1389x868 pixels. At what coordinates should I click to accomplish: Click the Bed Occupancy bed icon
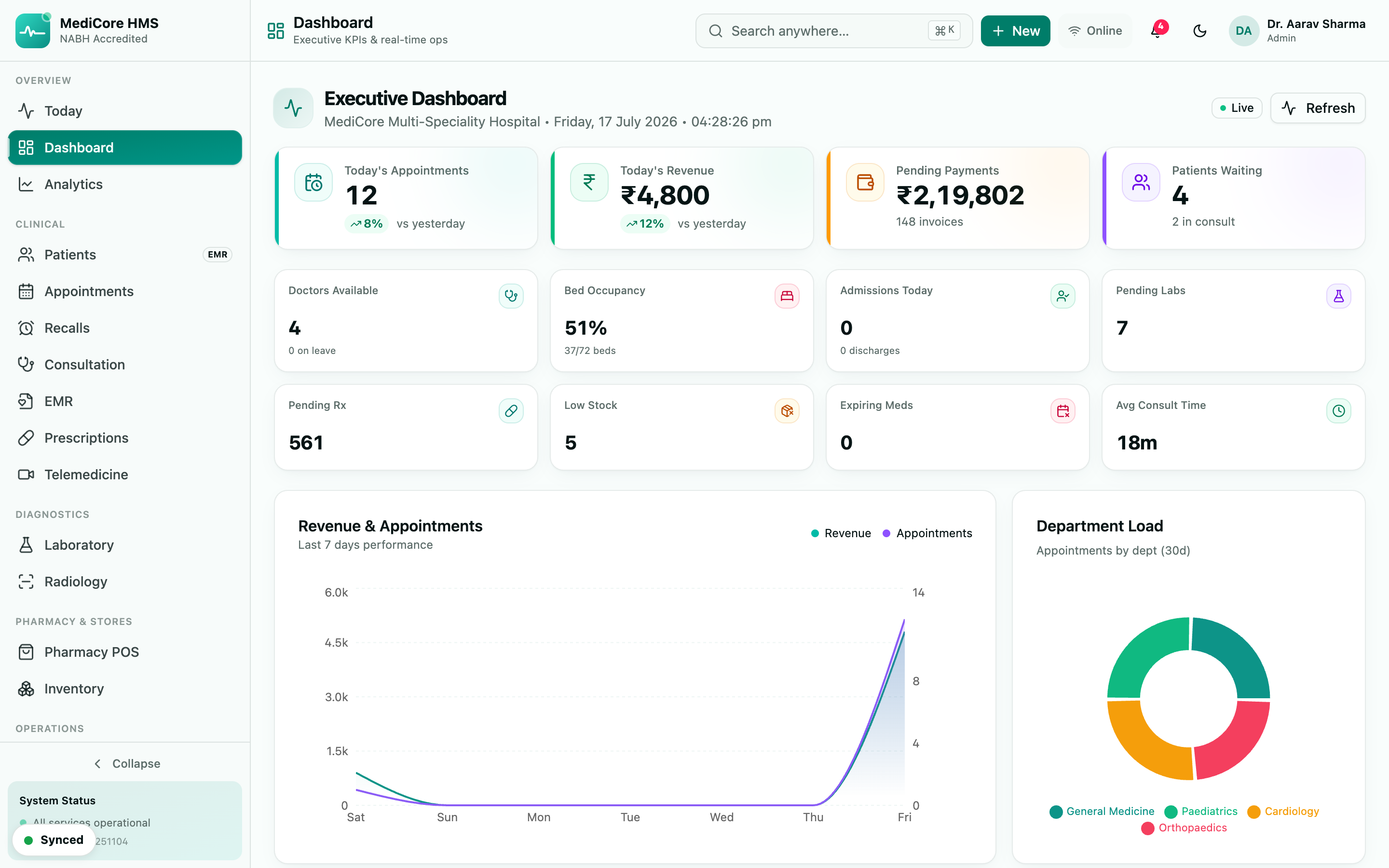(x=787, y=296)
